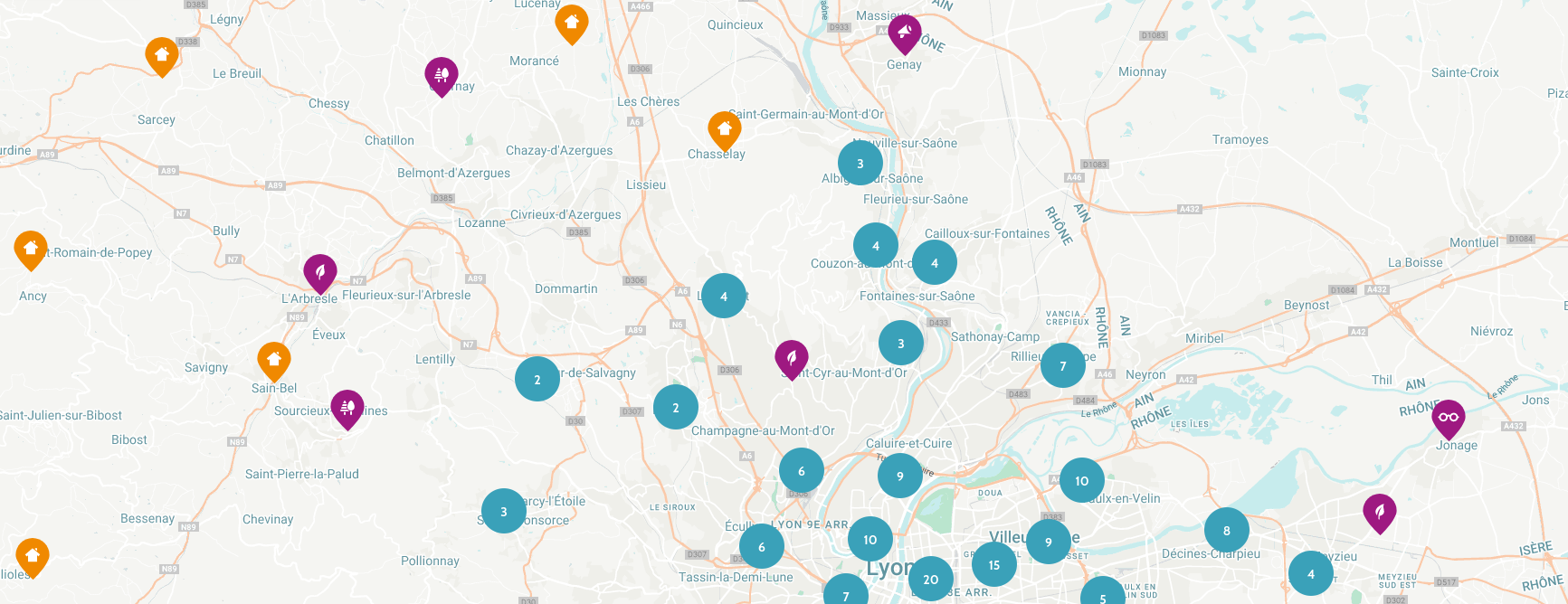Click the orange house marker near Le Breuil
The image size is (1568, 604).
coord(162,56)
